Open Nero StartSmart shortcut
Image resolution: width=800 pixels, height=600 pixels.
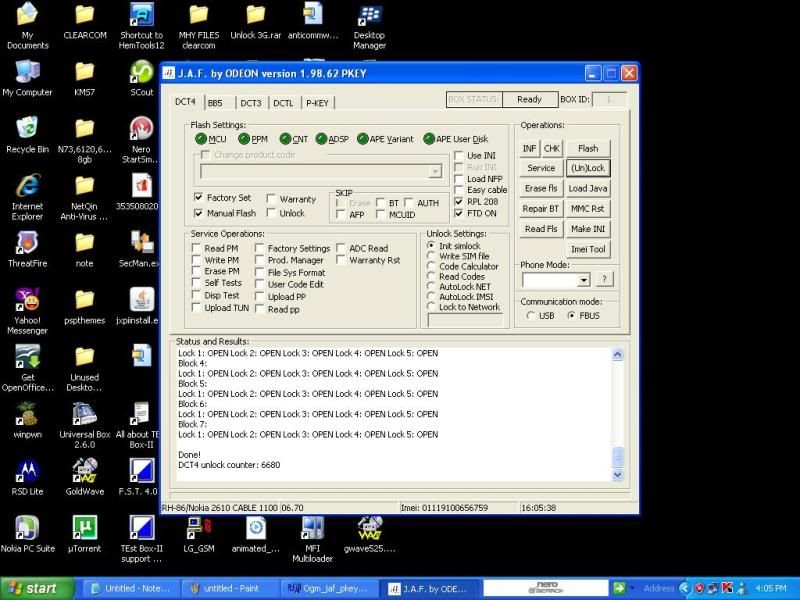141,140
